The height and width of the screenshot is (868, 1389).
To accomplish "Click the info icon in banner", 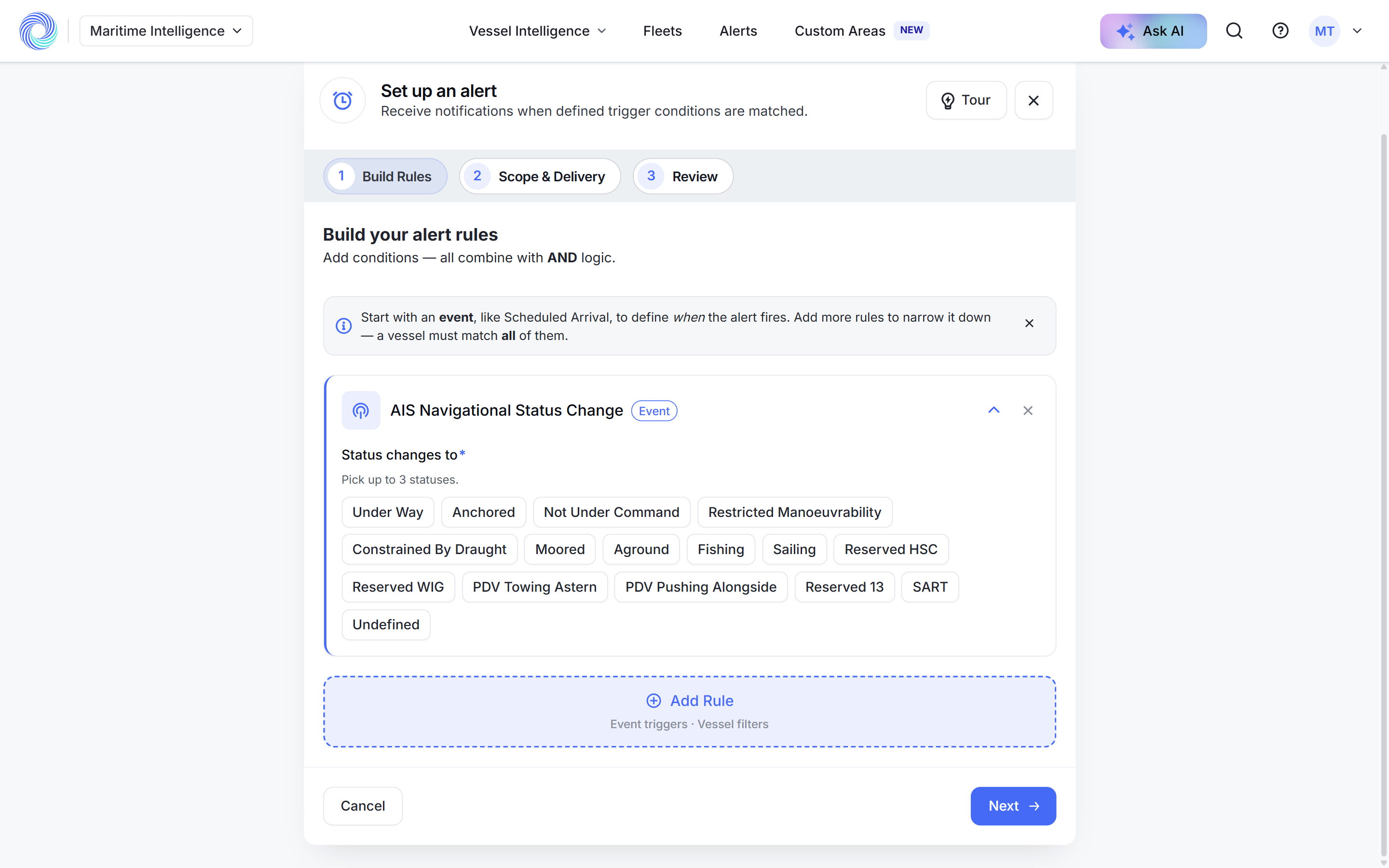I will pos(344,326).
